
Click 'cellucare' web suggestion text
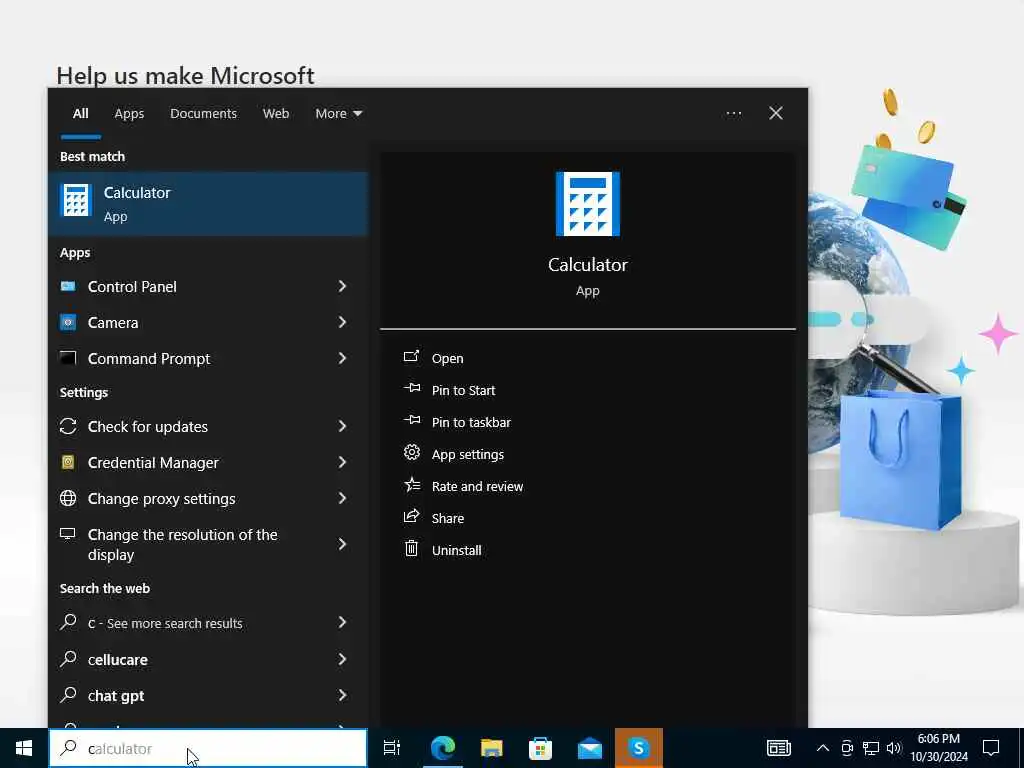[118, 660]
